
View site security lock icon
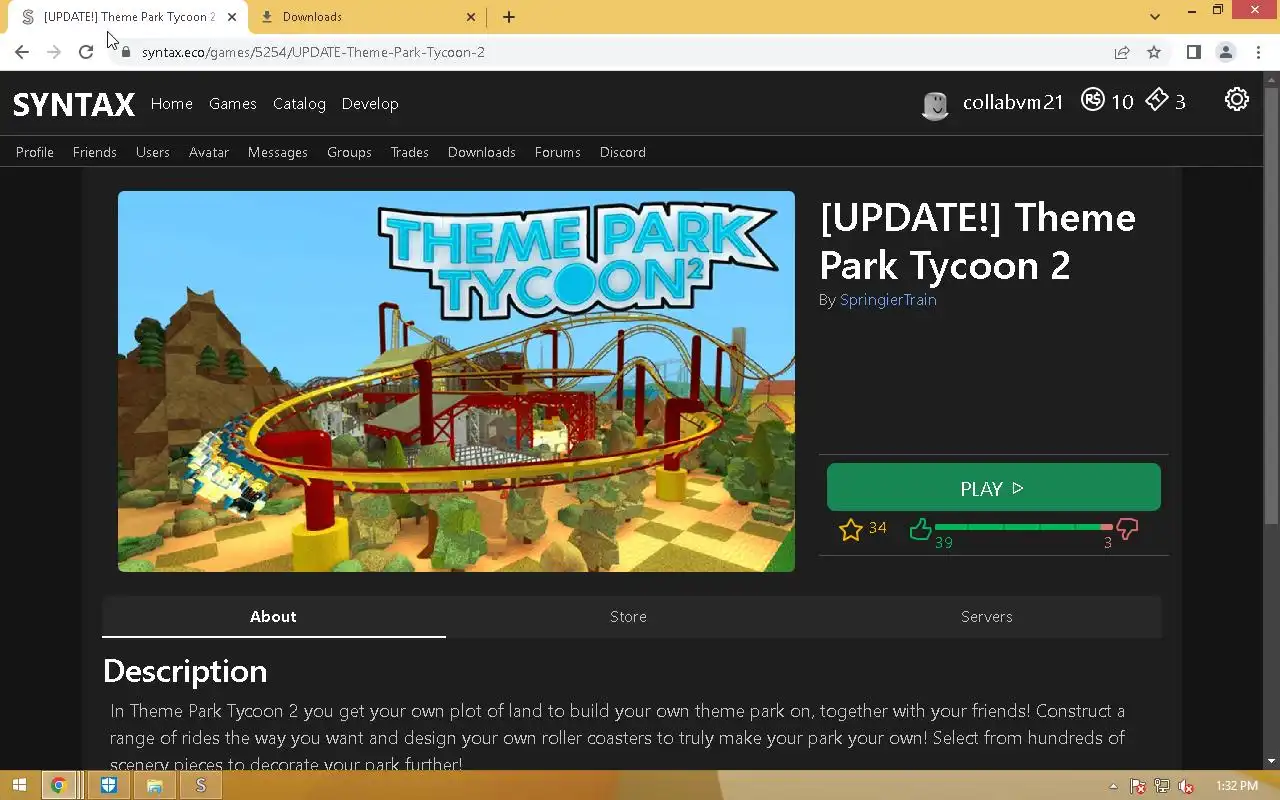point(126,52)
